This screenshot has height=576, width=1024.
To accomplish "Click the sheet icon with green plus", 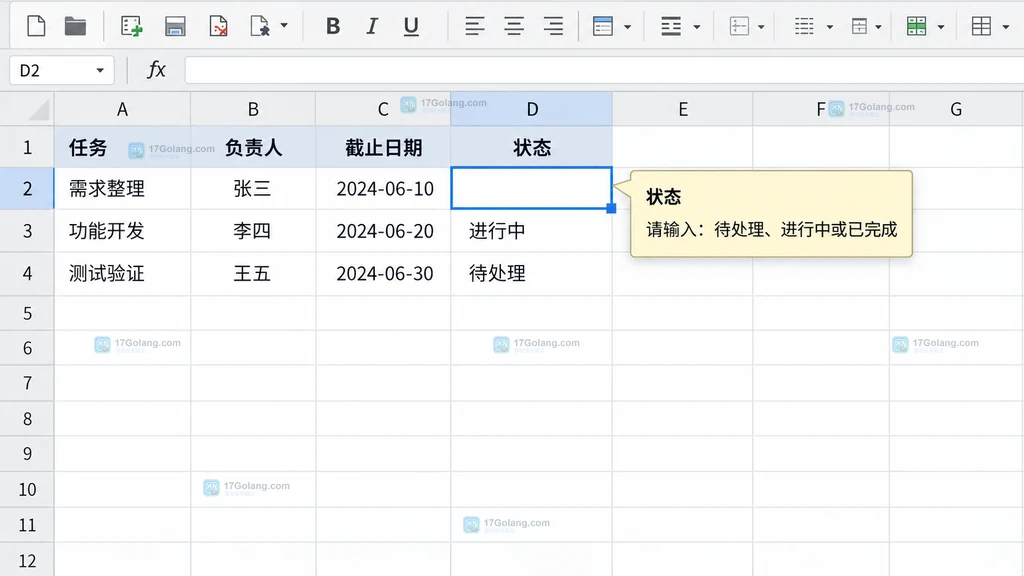I will point(131,27).
